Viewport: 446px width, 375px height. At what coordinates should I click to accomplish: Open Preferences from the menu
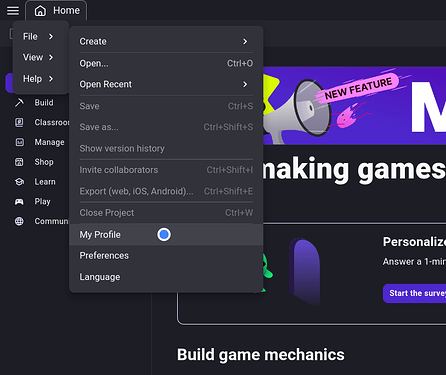(166, 256)
